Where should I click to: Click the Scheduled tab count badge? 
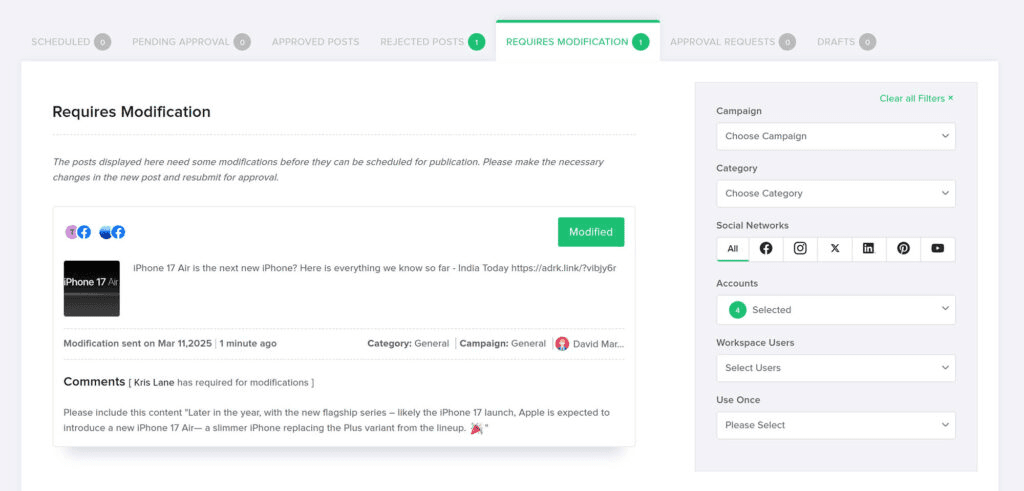pos(103,42)
